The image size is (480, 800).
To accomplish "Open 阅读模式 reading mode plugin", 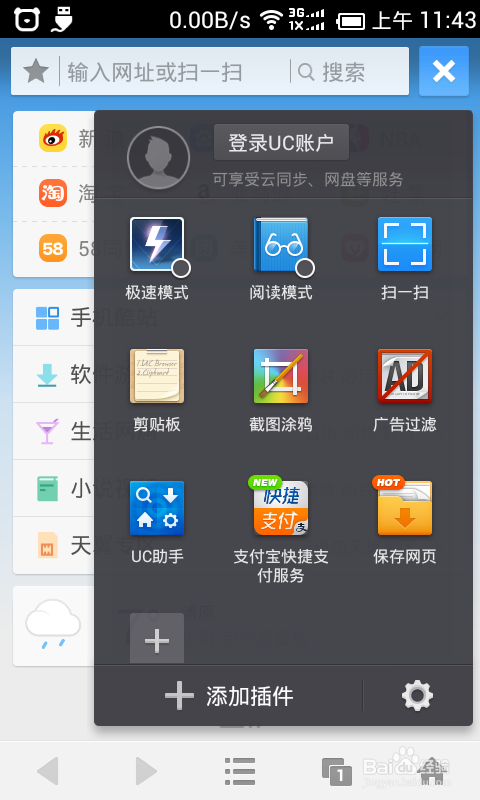I will coord(281,244).
